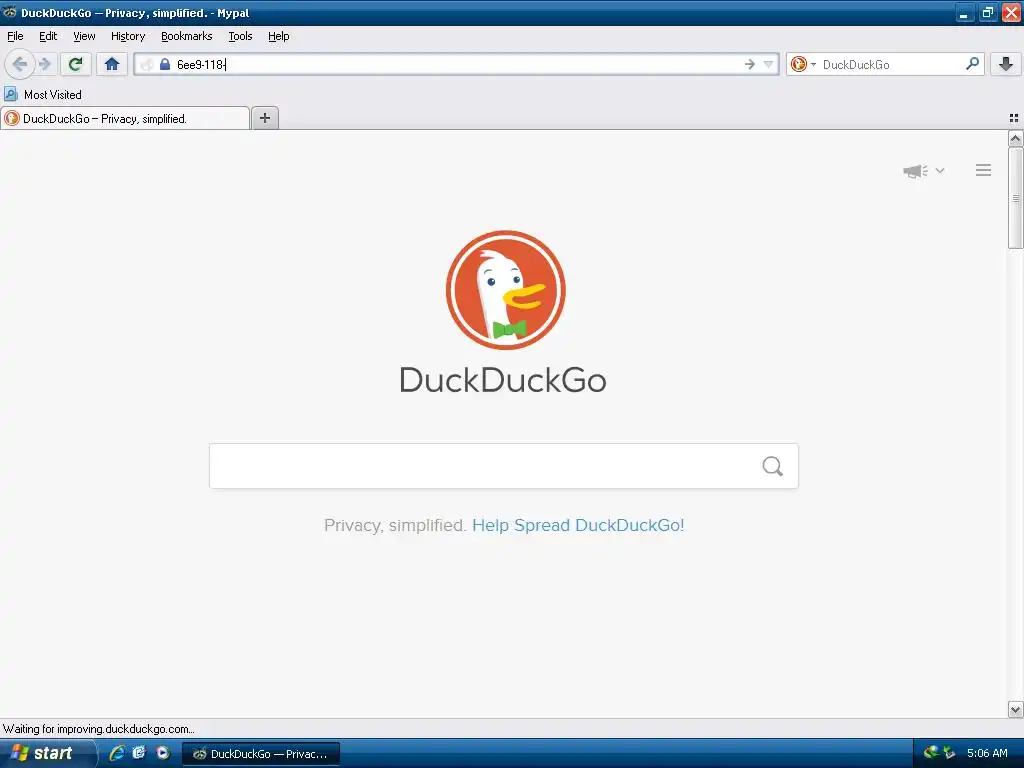
Task: Open the Downloads arrow button
Action: click(x=1006, y=64)
